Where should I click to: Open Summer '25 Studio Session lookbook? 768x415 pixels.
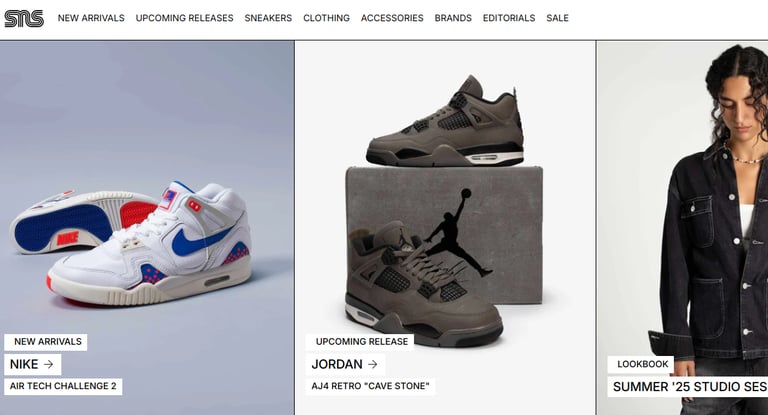pos(688,387)
